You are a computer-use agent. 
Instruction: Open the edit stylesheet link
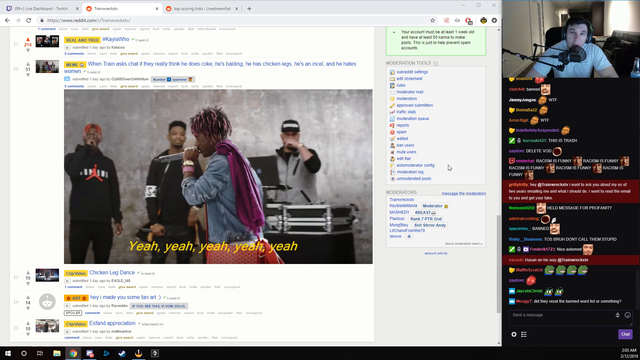409,79
